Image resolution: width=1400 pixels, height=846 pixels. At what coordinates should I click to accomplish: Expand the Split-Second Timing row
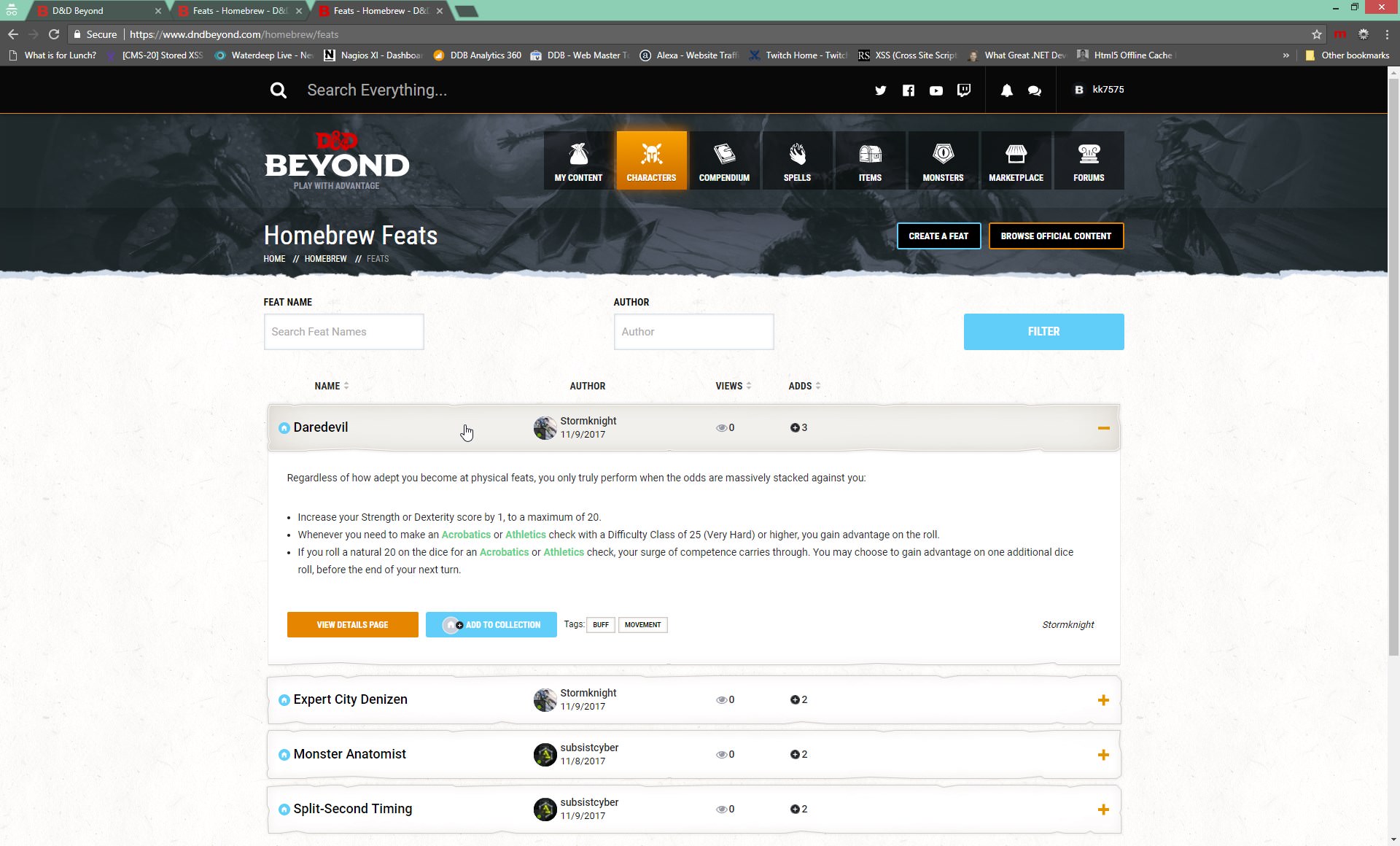[x=1103, y=810]
